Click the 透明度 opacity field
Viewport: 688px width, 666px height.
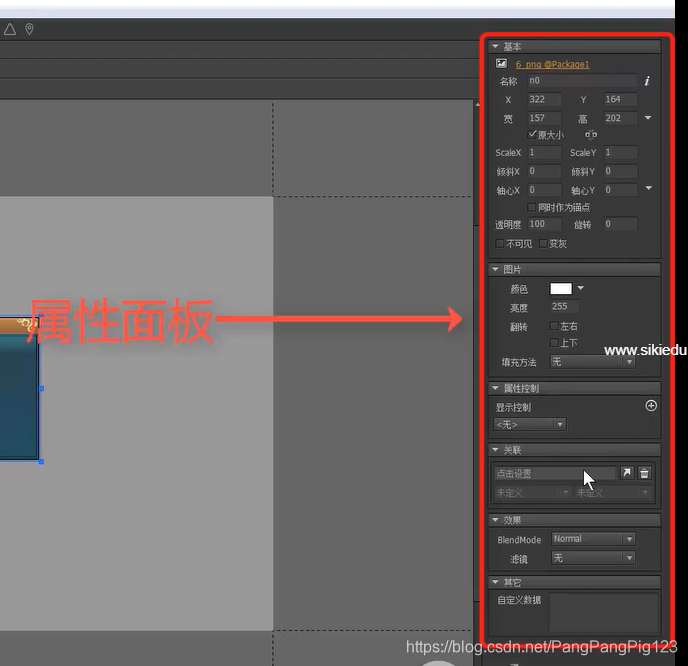pyautogui.click(x=545, y=224)
